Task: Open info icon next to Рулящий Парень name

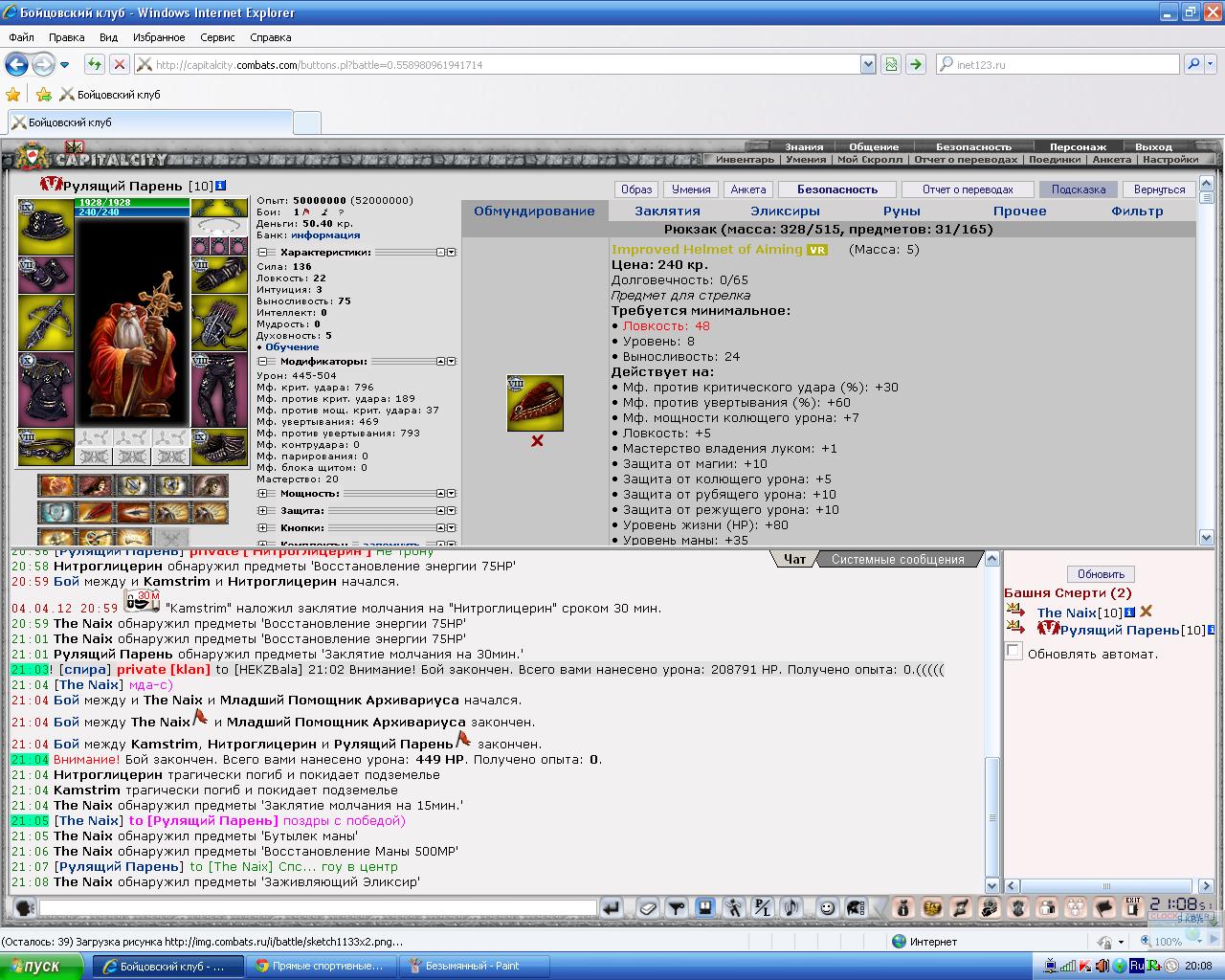Action: [x=221, y=186]
